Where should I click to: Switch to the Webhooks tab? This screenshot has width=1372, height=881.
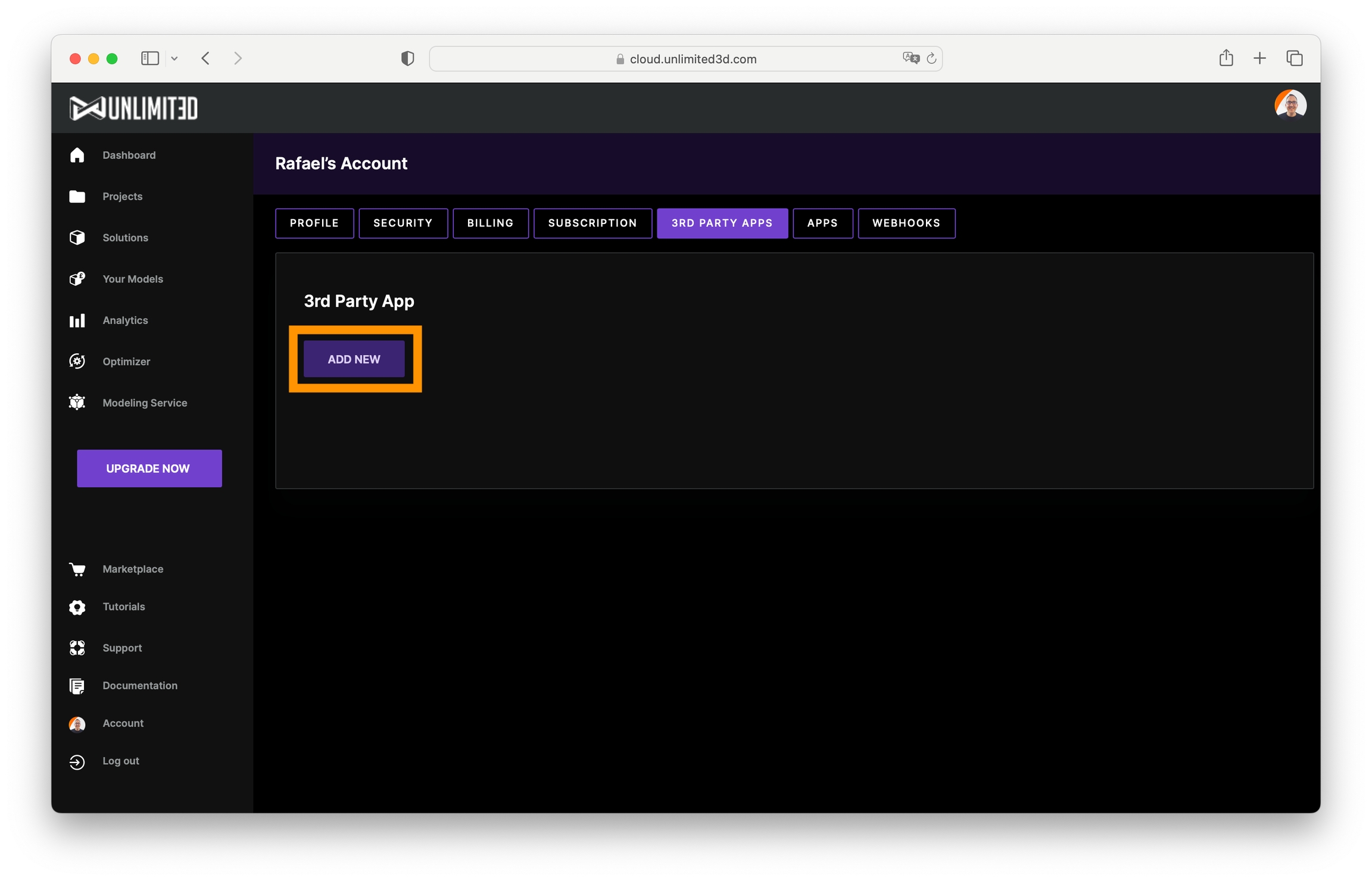[907, 223]
